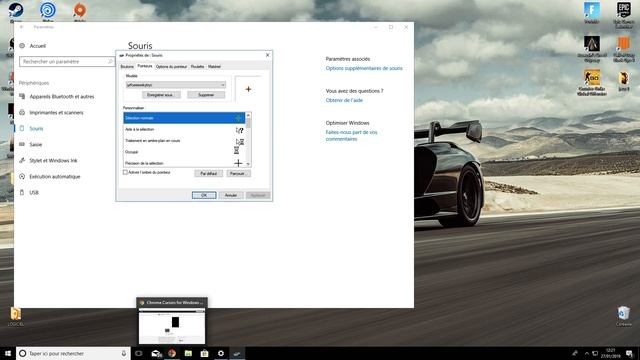
Task: Open Options supplémentaires de souris link
Action: click(x=364, y=68)
